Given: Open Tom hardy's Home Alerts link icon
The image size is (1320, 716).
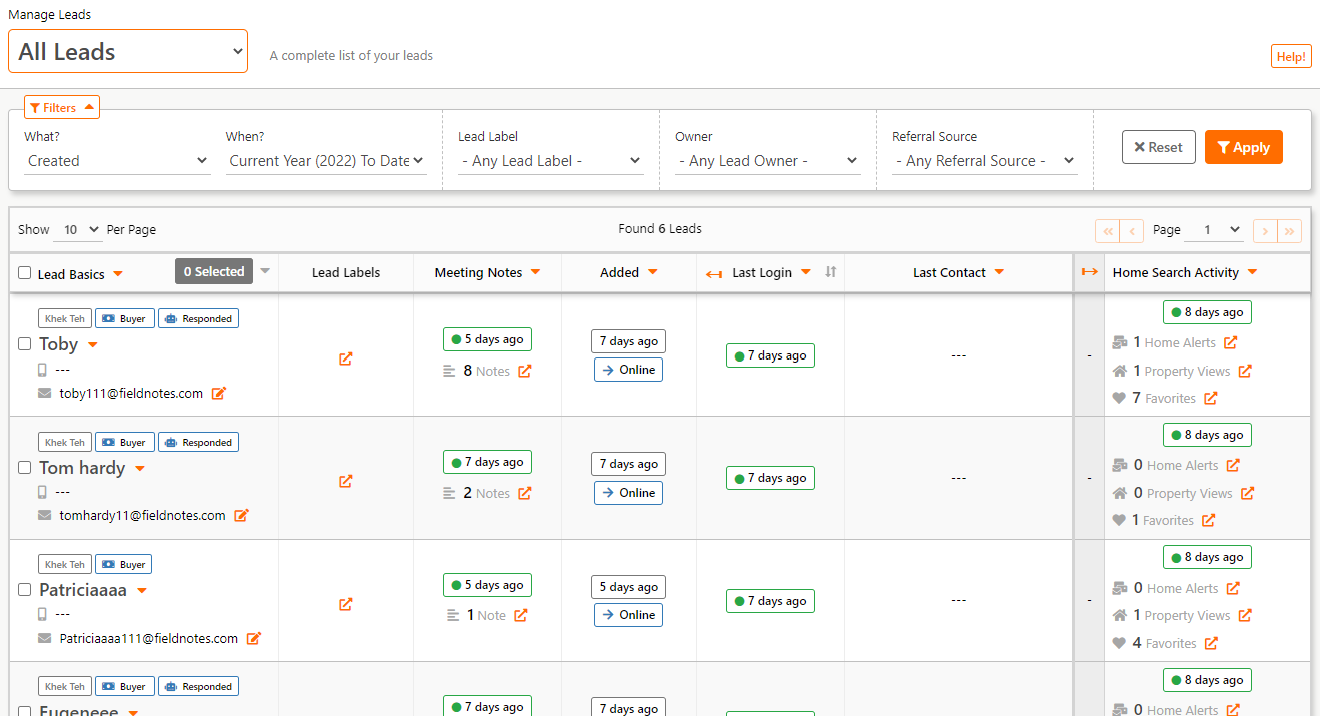Looking at the screenshot, I should point(1233,465).
